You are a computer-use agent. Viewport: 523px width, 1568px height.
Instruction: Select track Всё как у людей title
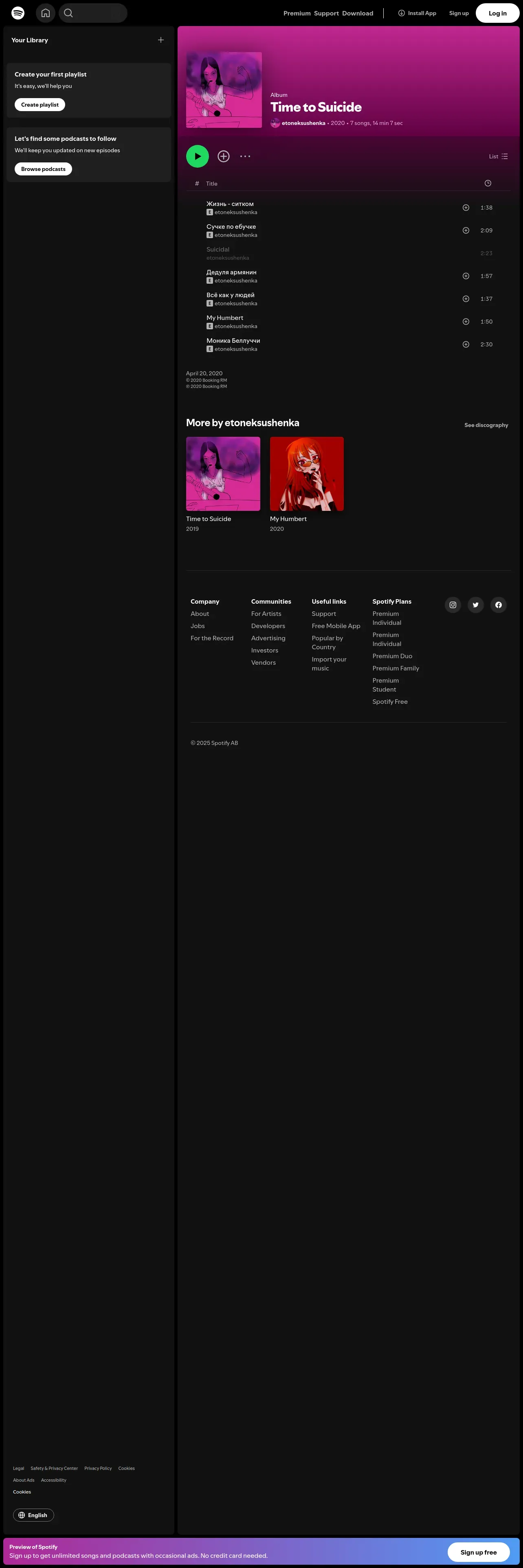click(231, 295)
